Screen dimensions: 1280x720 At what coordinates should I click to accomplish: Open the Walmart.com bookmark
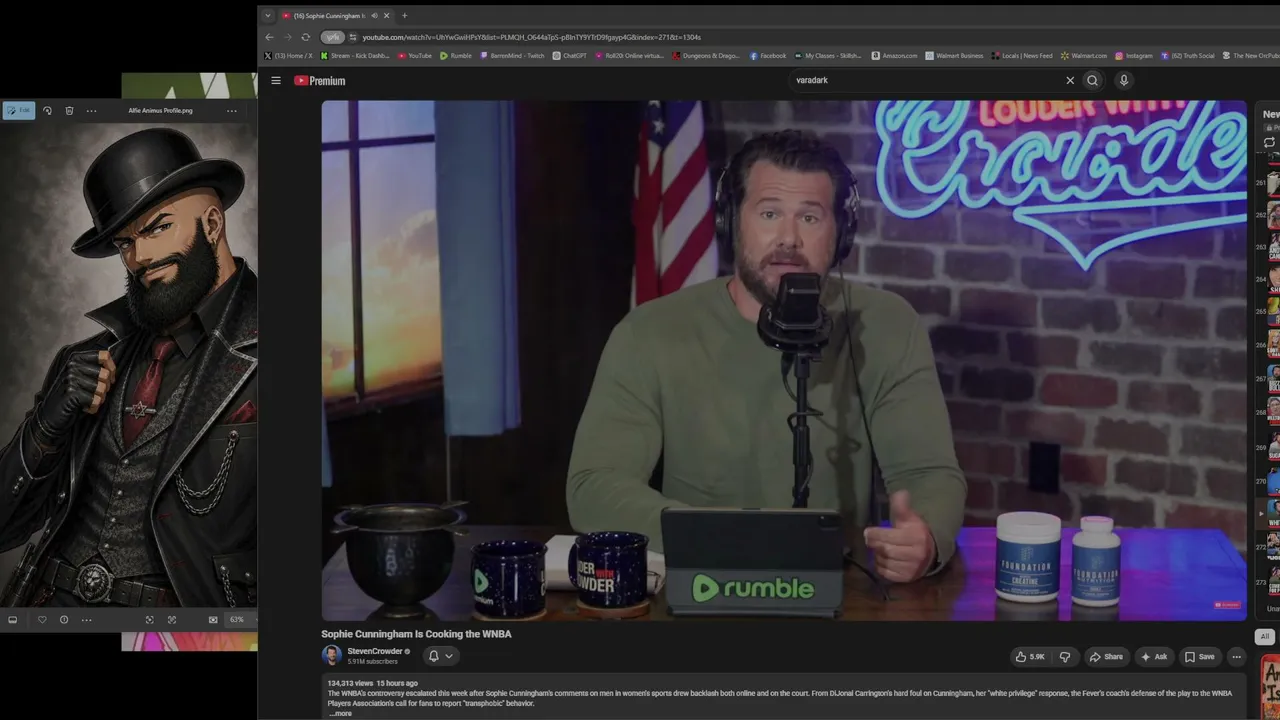pos(1084,56)
